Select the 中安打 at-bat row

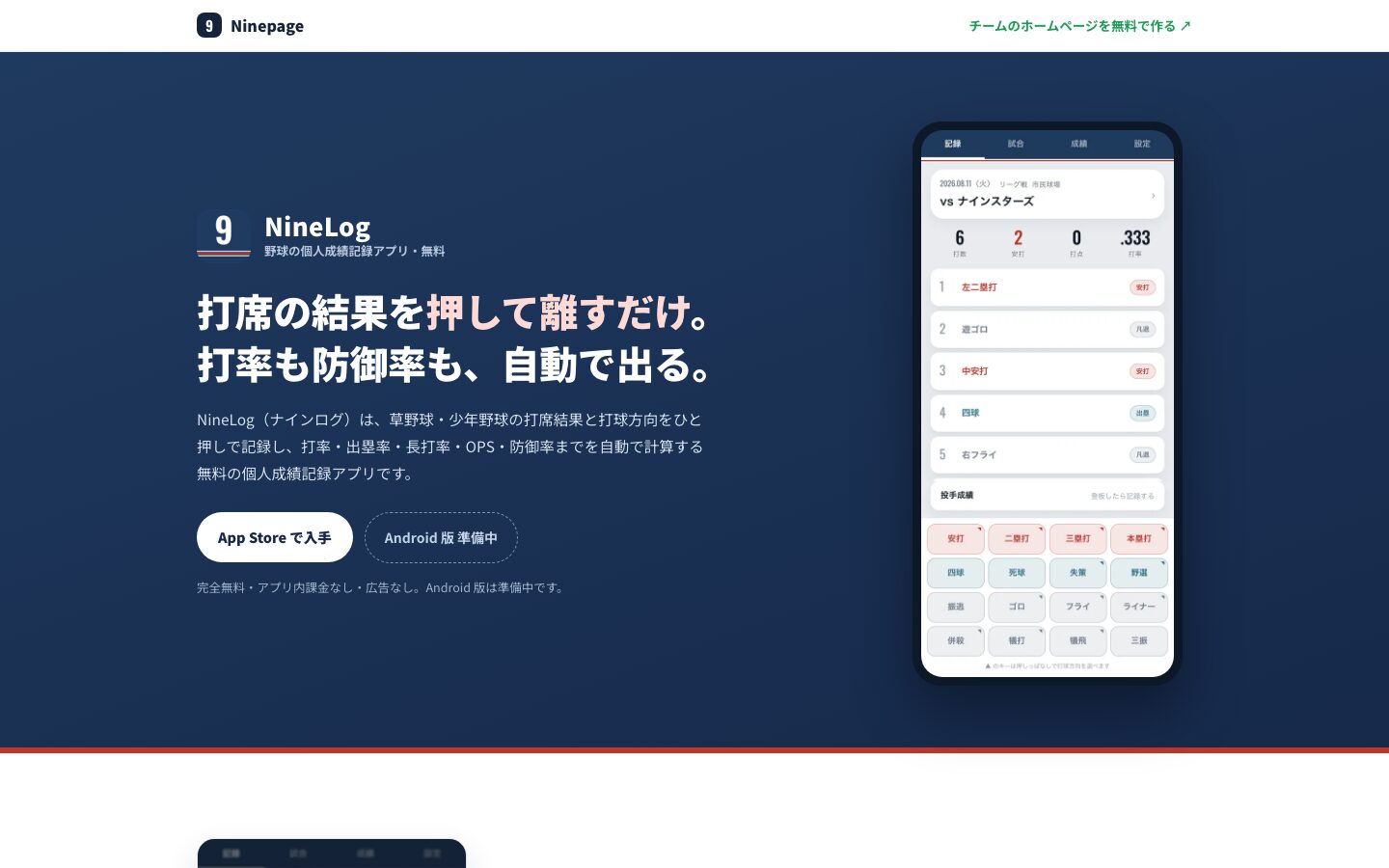pyautogui.click(x=1048, y=371)
